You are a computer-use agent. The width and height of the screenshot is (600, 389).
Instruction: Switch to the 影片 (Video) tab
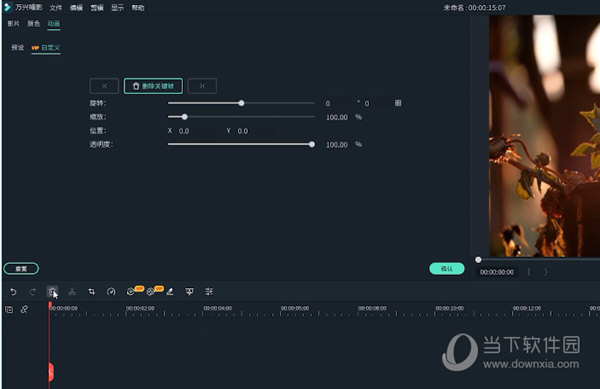[x=13, y=24]
